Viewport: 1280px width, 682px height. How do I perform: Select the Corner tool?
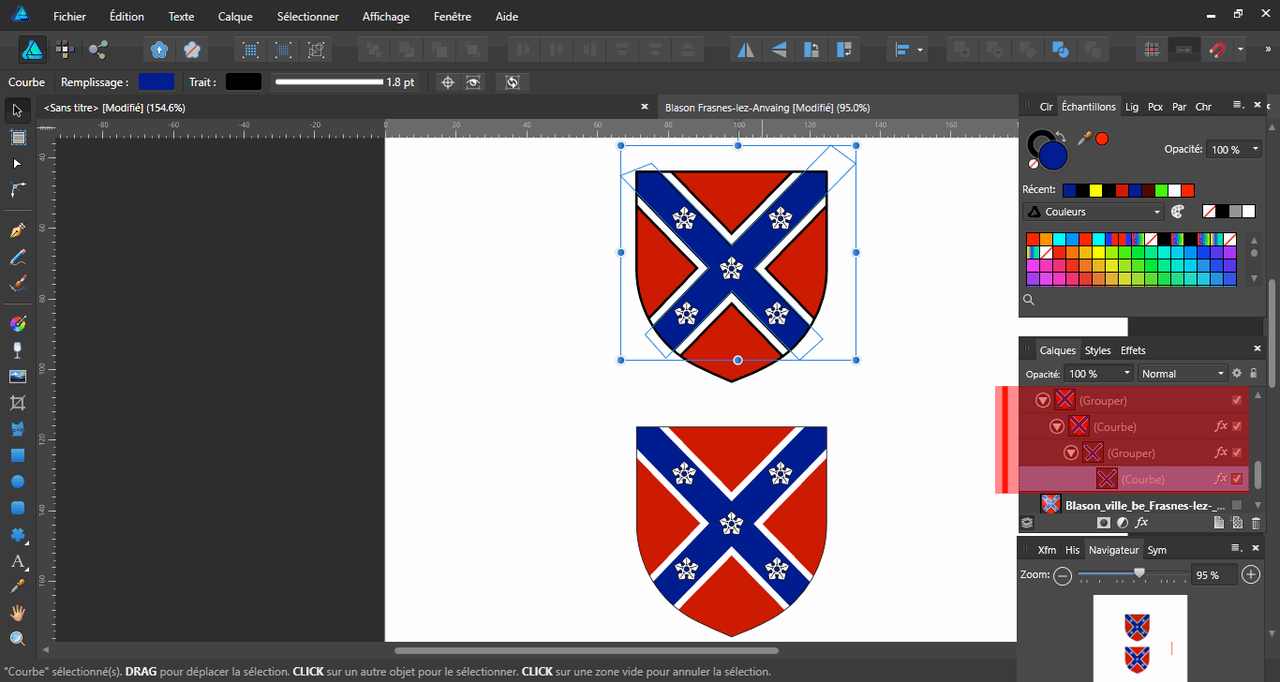[x=17, y=189]
